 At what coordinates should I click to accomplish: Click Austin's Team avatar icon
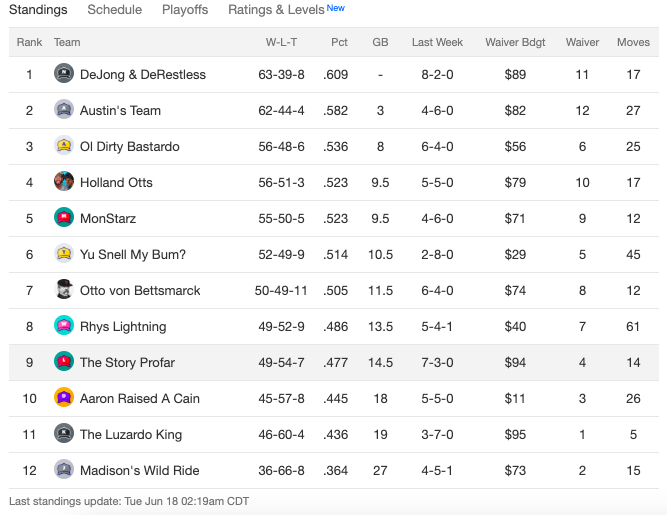point(64,109)
